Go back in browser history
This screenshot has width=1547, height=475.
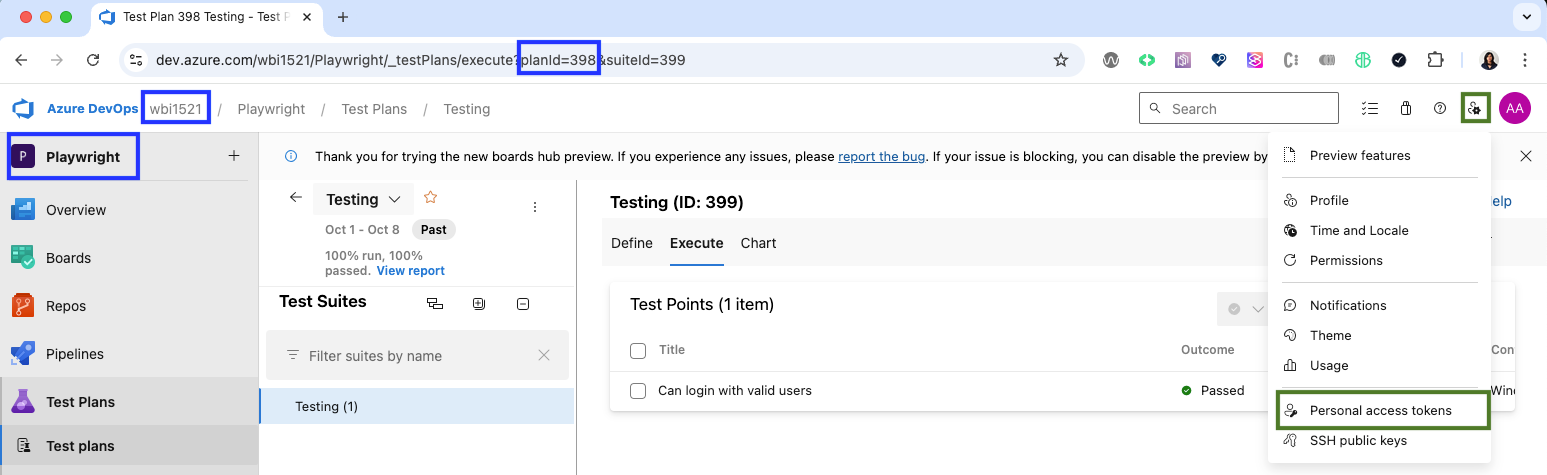[22, 60]
